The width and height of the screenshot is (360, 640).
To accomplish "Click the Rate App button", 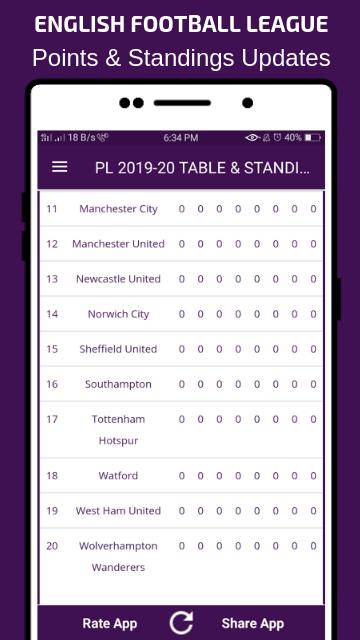I will [110, 624].
